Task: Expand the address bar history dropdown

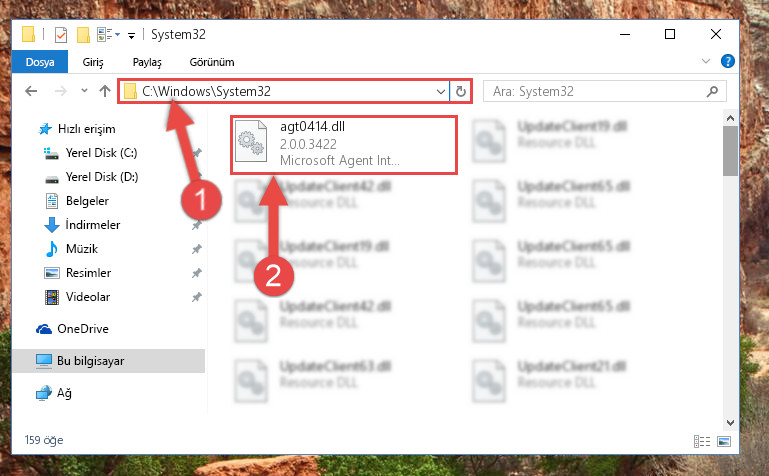Action: pos(440,91)
